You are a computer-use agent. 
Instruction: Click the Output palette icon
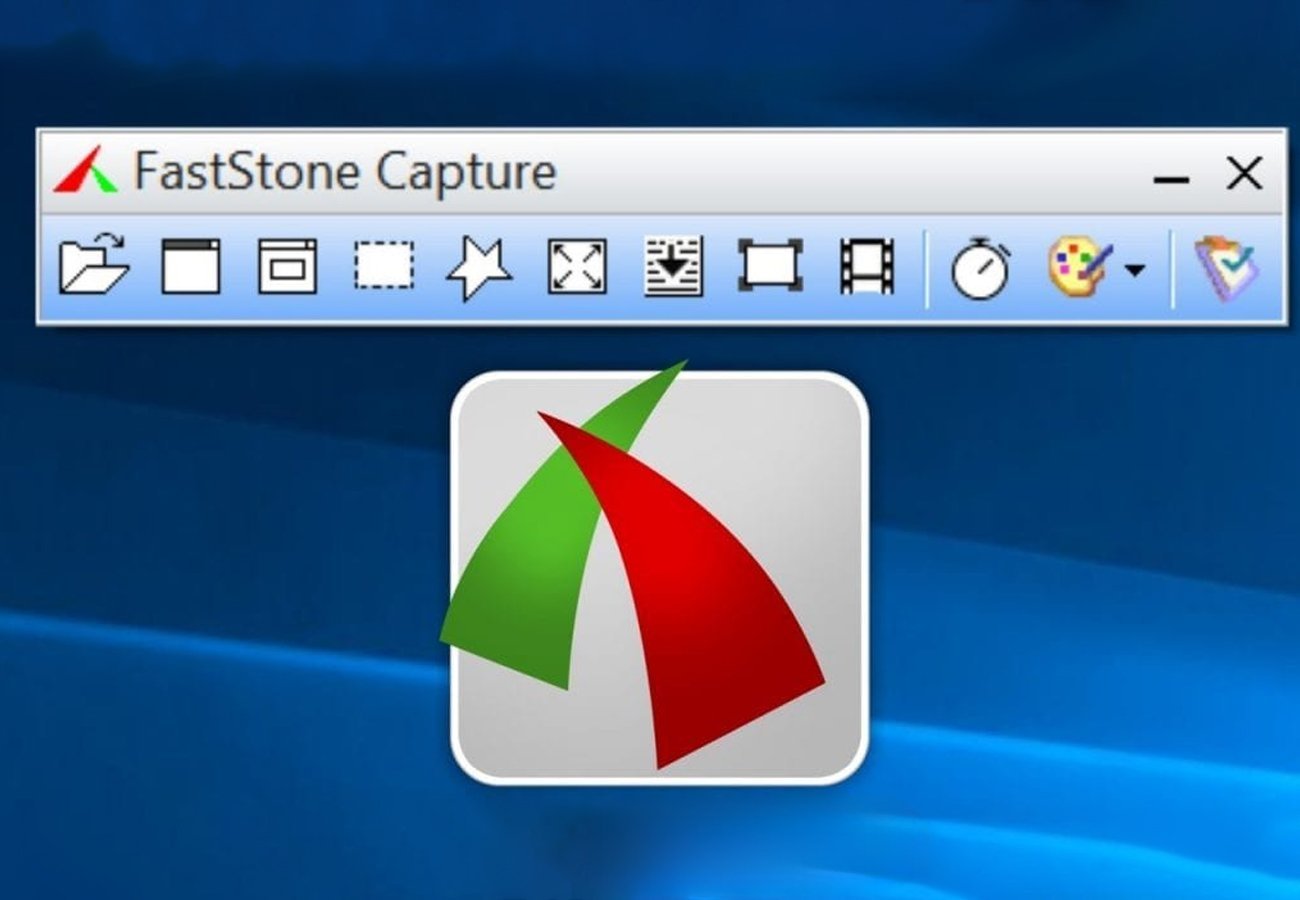tap(1080, 266)
